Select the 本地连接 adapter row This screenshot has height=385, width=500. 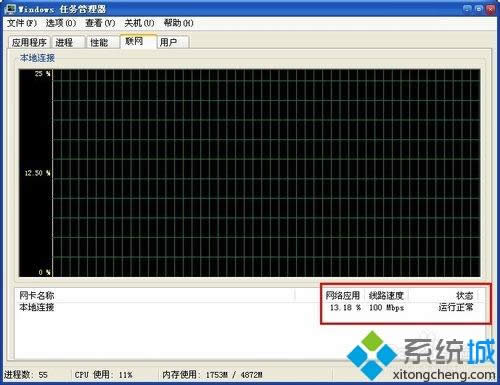[247, 307]
